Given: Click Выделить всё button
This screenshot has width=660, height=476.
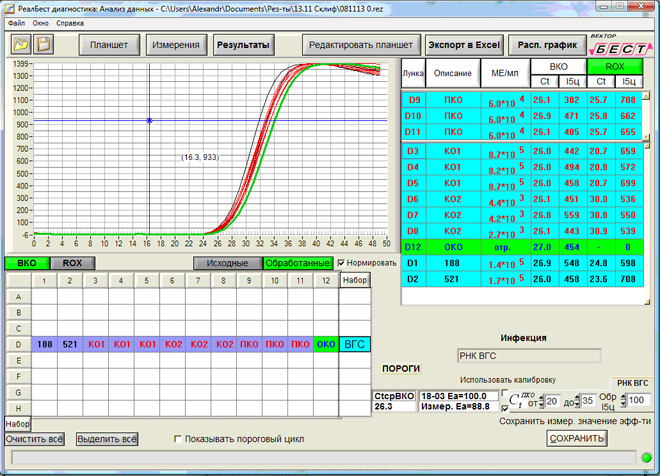Looking at the screenshot, I should pos(107,439).
